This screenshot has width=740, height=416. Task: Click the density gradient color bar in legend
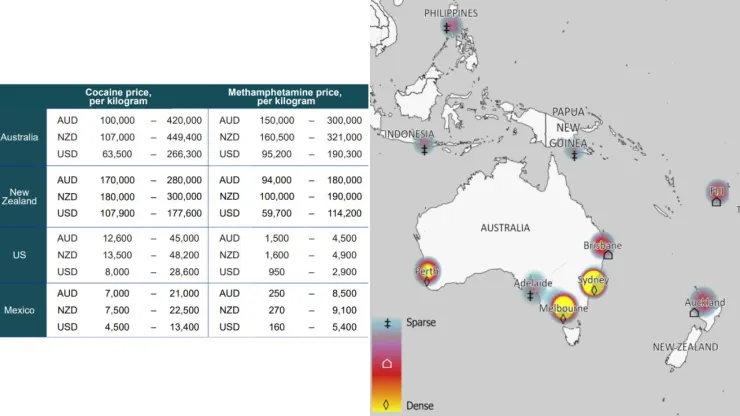pyautogui.click(x=387, y=364)
